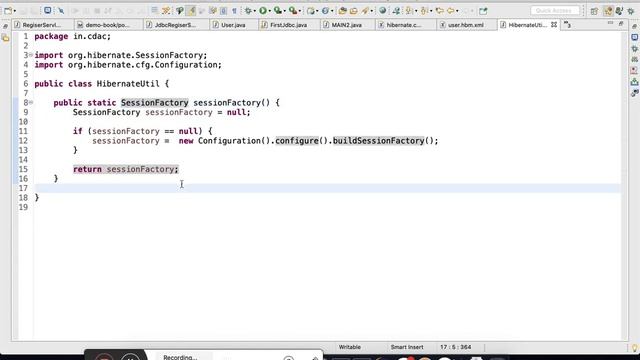Toggle Show Whitespace Characters icon
The height and width of the screenshot is (360, 640).
click(x=234, y=11)
